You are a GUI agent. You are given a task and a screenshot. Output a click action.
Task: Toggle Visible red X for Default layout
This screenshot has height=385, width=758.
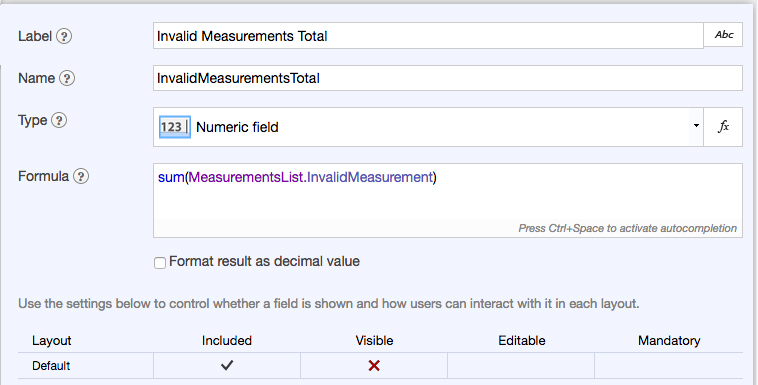tap(374, 366)
